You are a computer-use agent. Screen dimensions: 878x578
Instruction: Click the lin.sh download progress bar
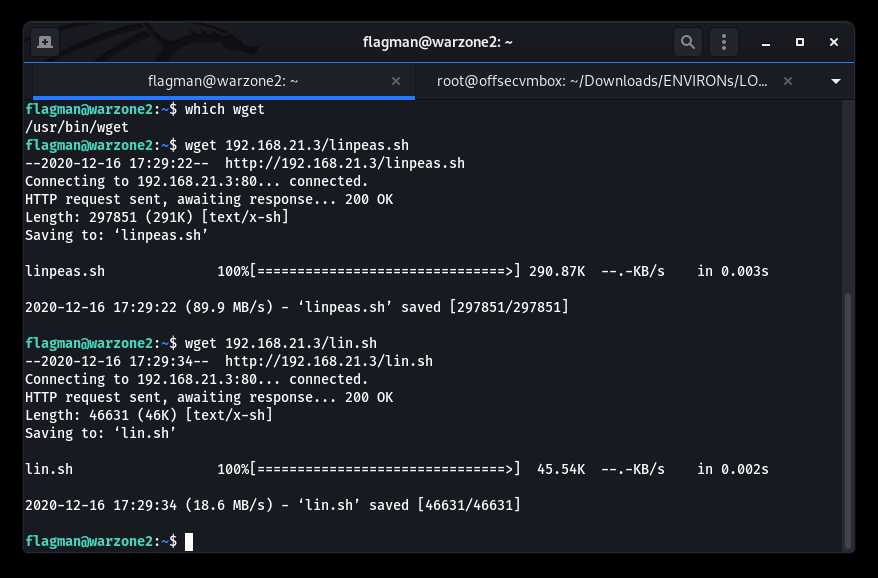click(385, 469)
